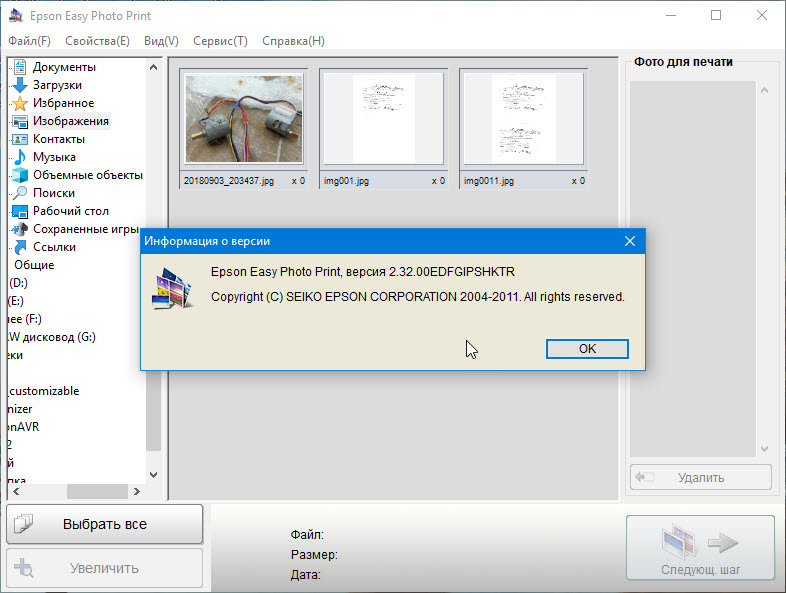Open the Сервис(T) menu
The image size is (786, 593).
point(221,41)
